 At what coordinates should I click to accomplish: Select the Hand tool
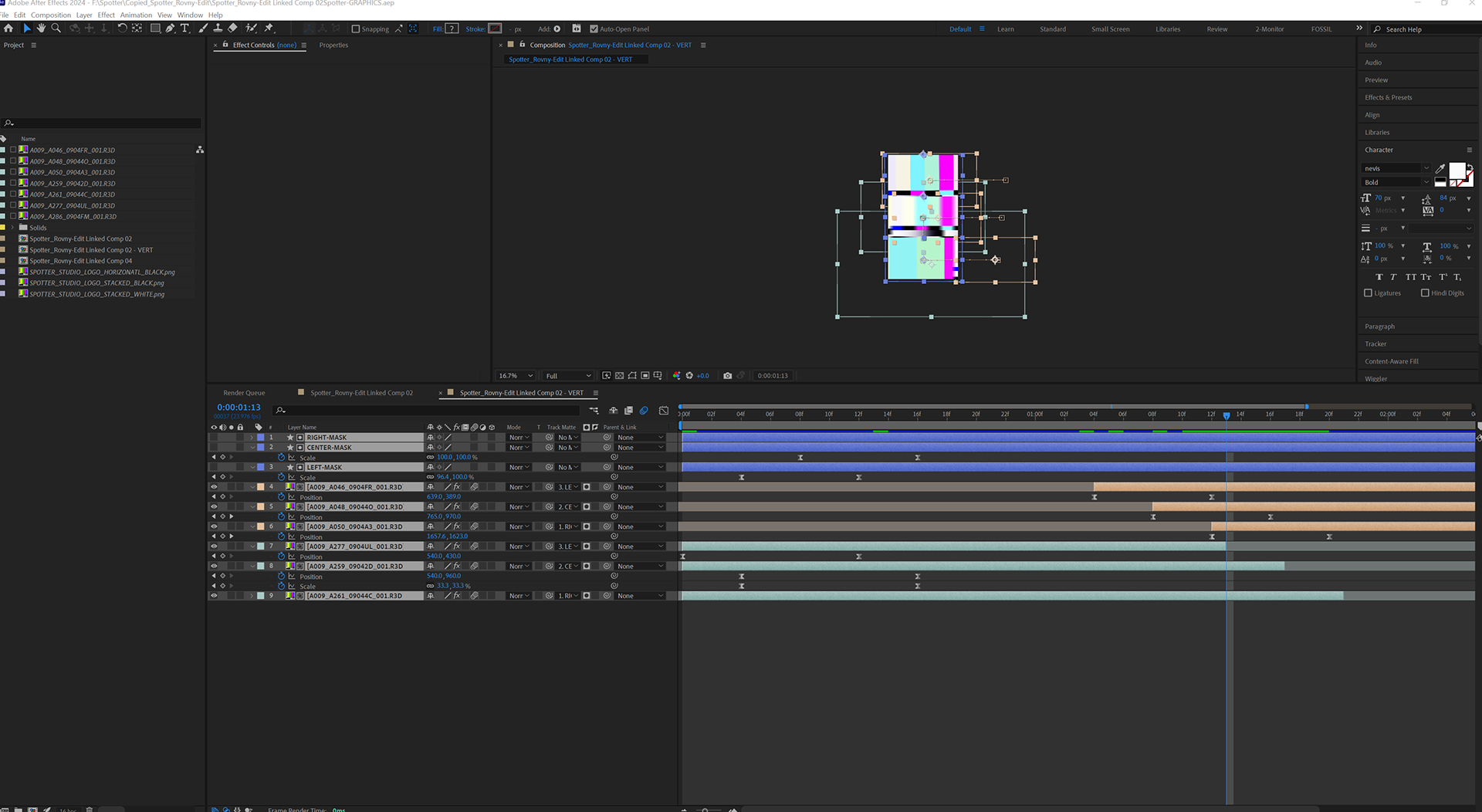[41, 29]
